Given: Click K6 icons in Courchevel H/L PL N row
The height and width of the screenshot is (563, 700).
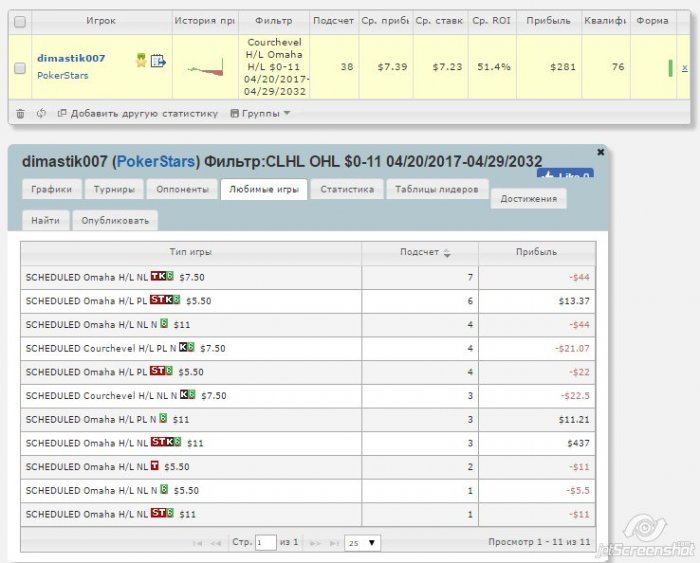Looking at the screenshot, I should (x=187, y=347).
